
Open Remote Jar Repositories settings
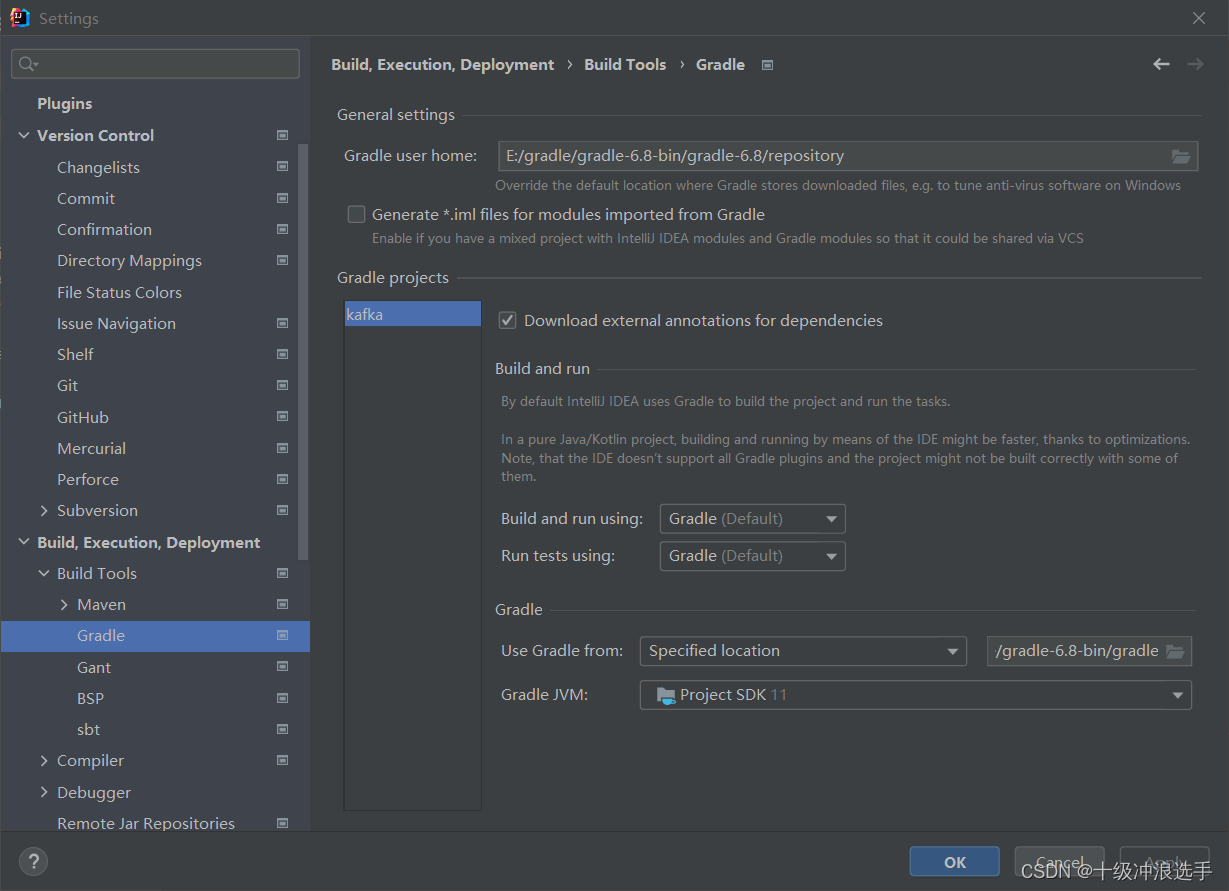[x=146, y=823]
